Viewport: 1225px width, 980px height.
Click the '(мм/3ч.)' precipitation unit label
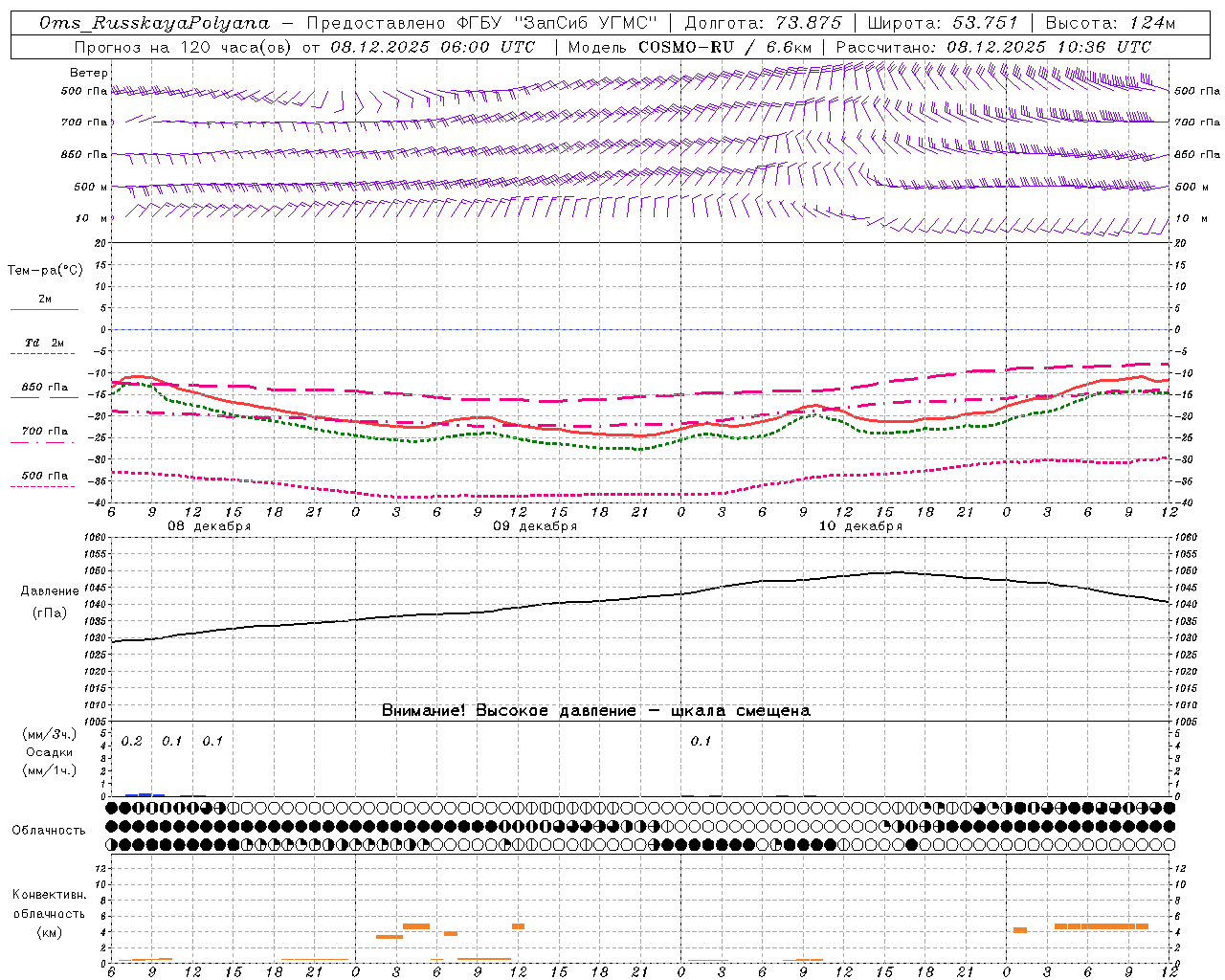point(50,735)
